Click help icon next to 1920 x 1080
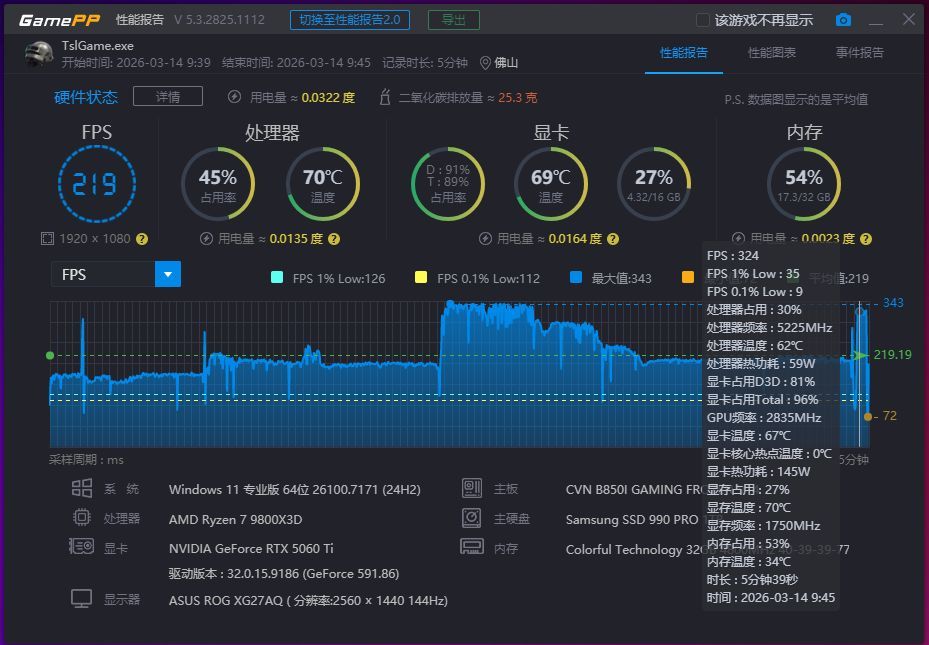Screen dimensions: 929x645 pos(142,239)
